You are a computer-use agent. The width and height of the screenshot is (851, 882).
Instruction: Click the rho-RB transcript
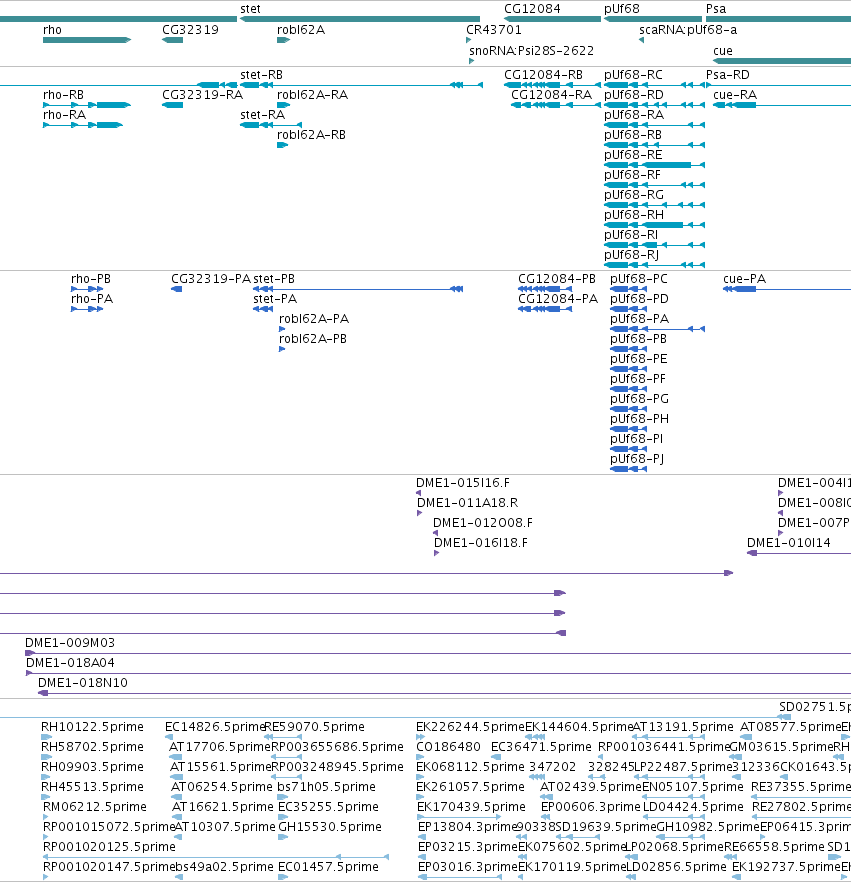tap(87, 105)
